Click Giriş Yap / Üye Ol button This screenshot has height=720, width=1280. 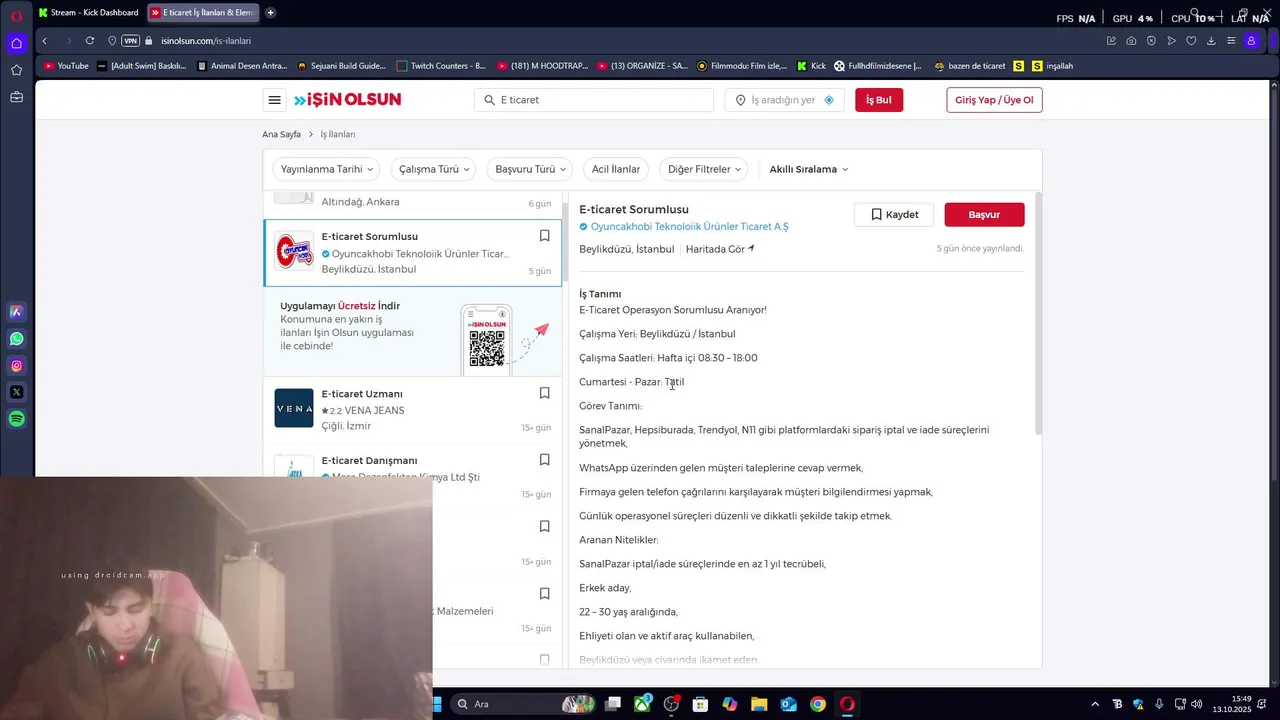(994, 100)
